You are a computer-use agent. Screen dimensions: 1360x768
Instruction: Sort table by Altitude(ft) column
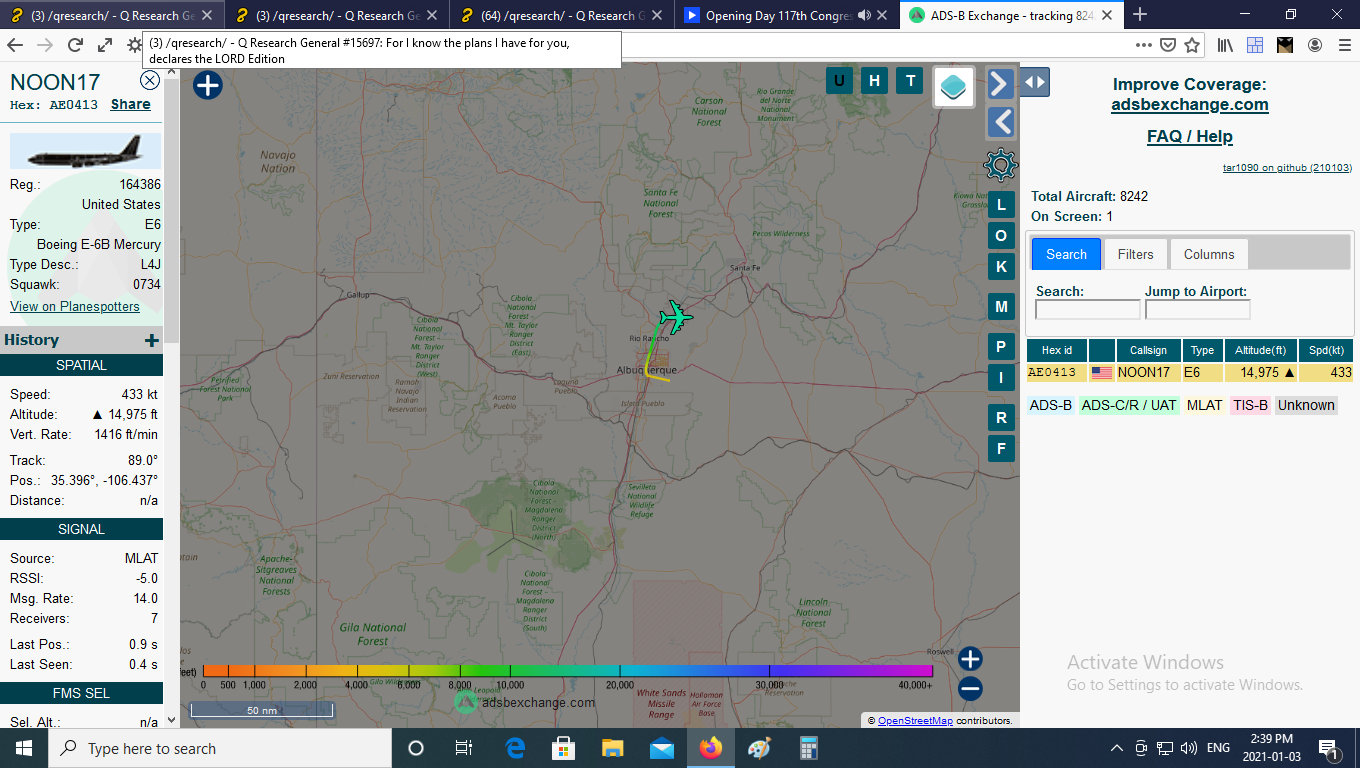click(1260, 350)
